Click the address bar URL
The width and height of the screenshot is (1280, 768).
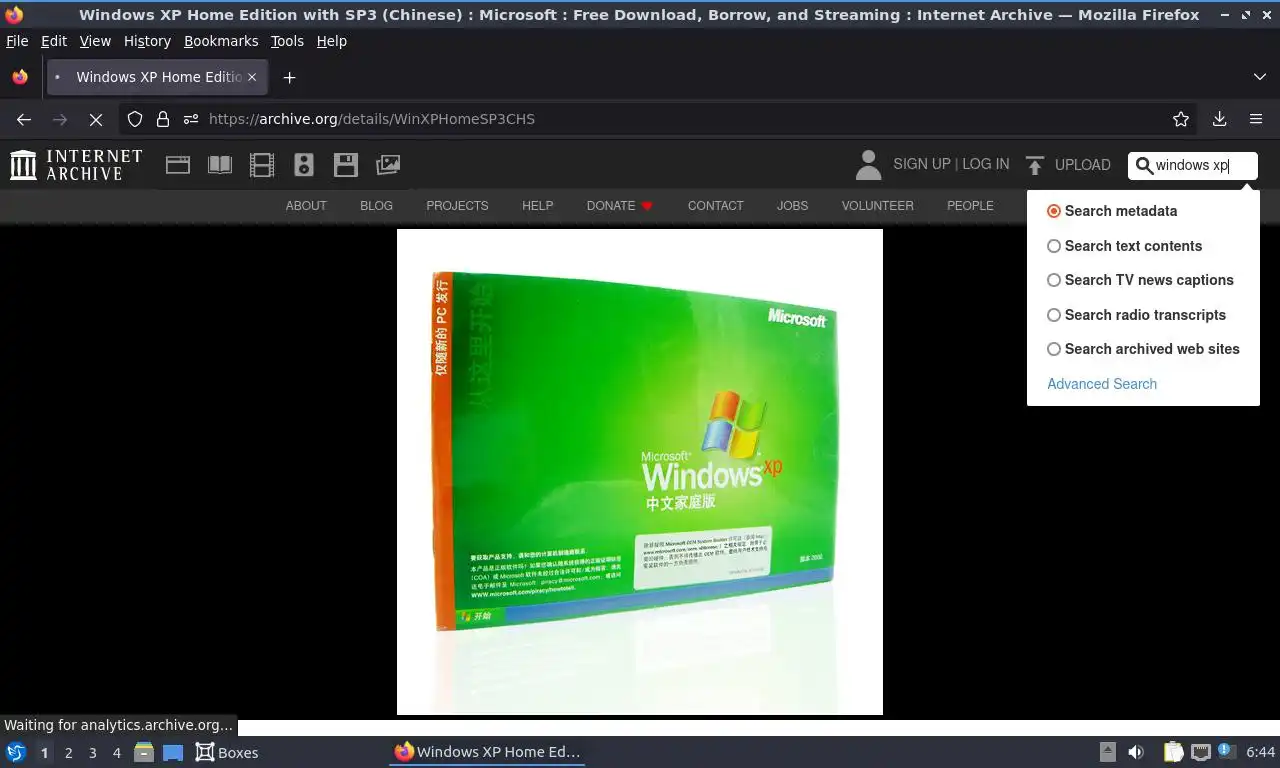coord(372,119)
